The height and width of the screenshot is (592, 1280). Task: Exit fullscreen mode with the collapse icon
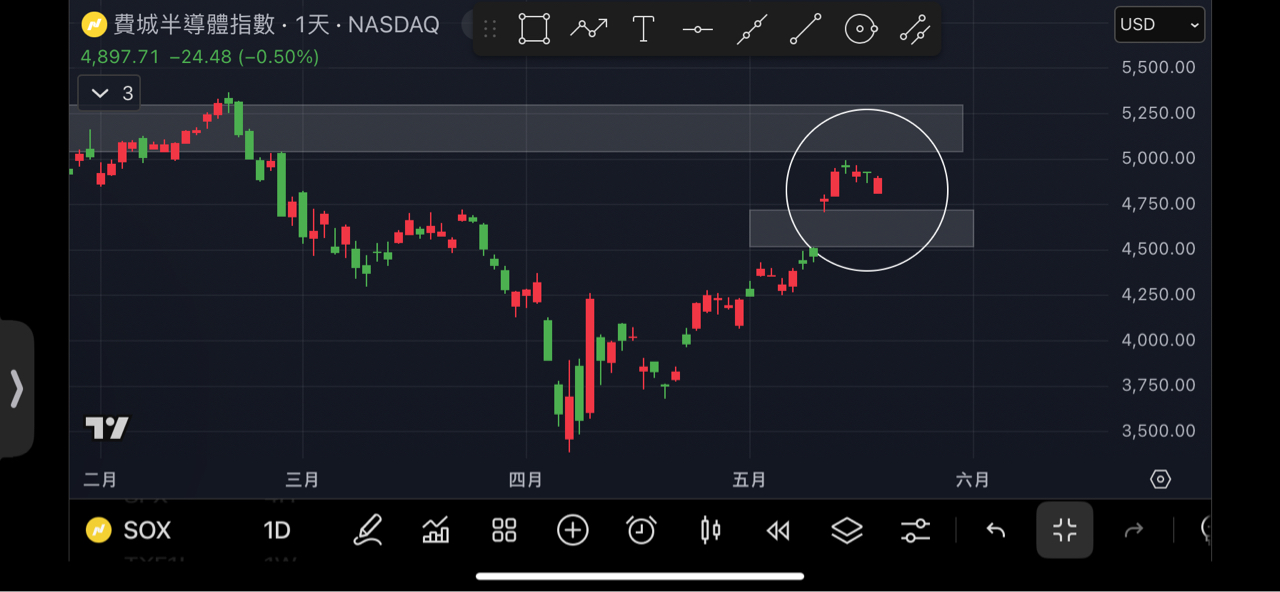(1065, 530)
